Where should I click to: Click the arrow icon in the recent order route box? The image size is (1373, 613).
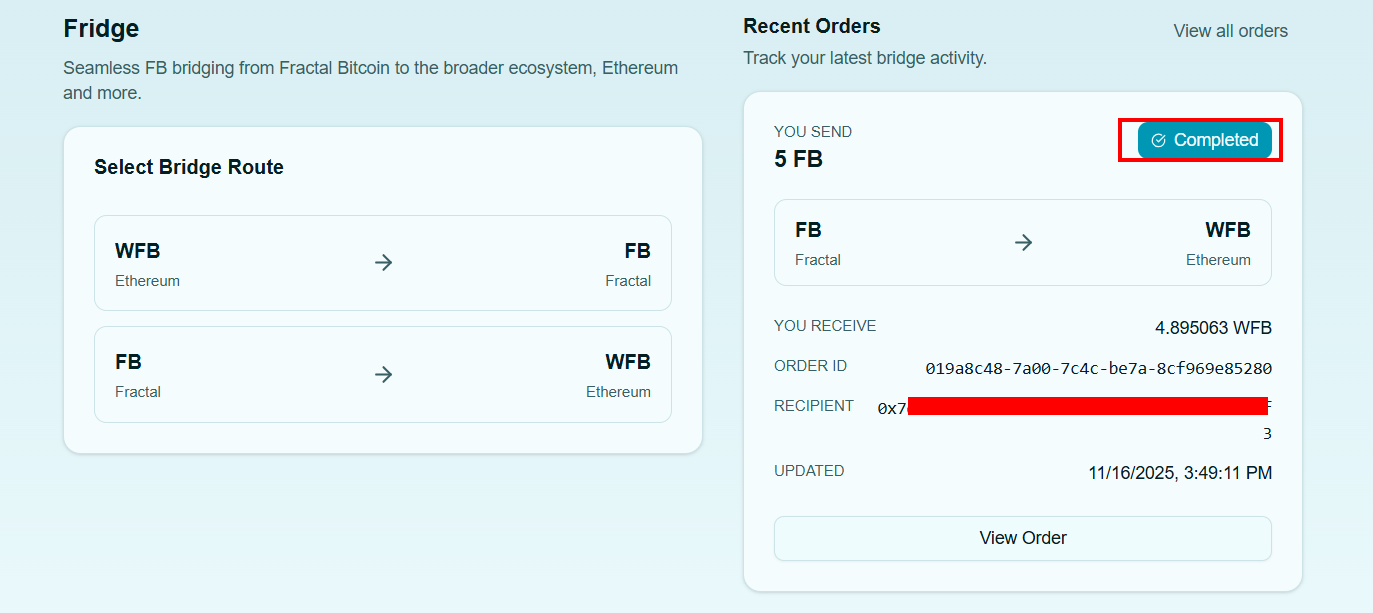coord(1023,243)
